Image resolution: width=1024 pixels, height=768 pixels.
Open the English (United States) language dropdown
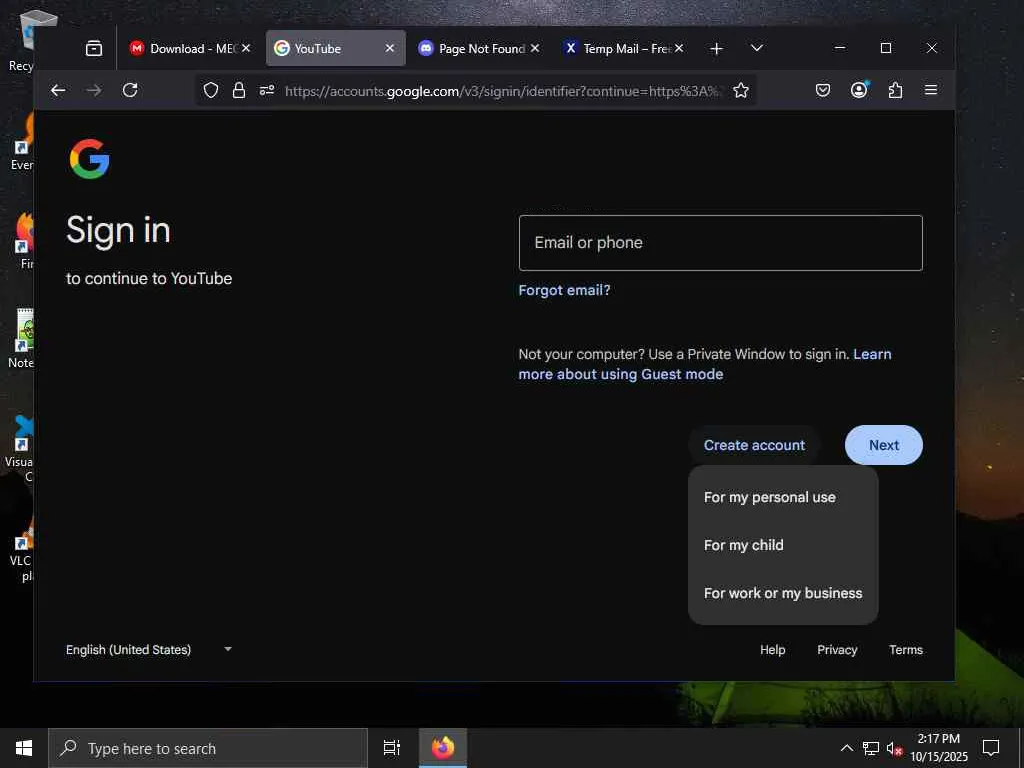click(x=149, y=650)
